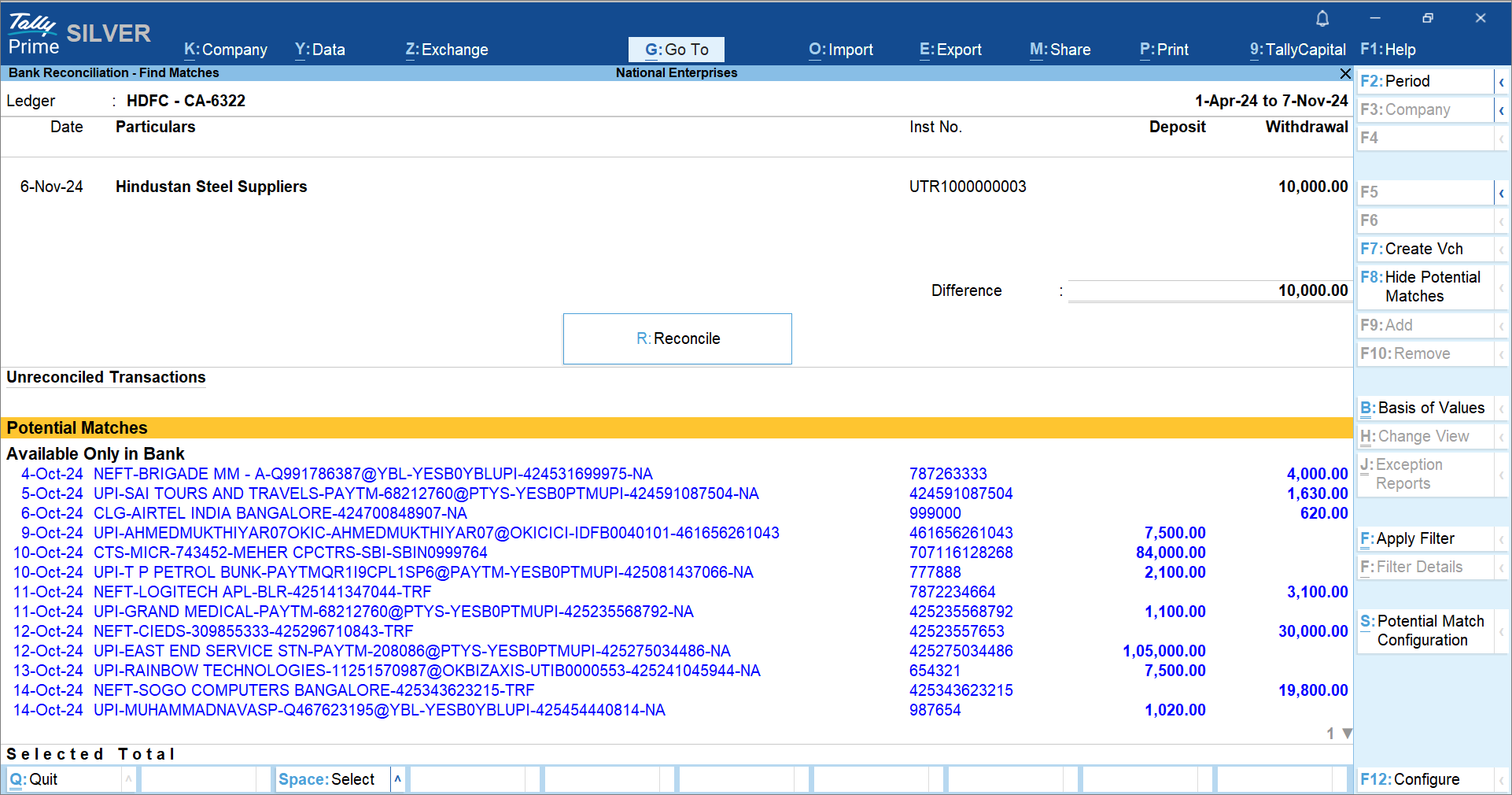This screenshot has width=1512, height=795.
Task: Click the Difference value 10,000.00
Action: tap(1313, 290)
